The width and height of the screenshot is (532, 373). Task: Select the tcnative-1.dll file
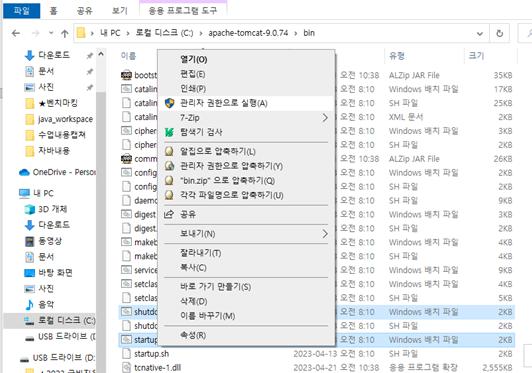pos(157,368)
